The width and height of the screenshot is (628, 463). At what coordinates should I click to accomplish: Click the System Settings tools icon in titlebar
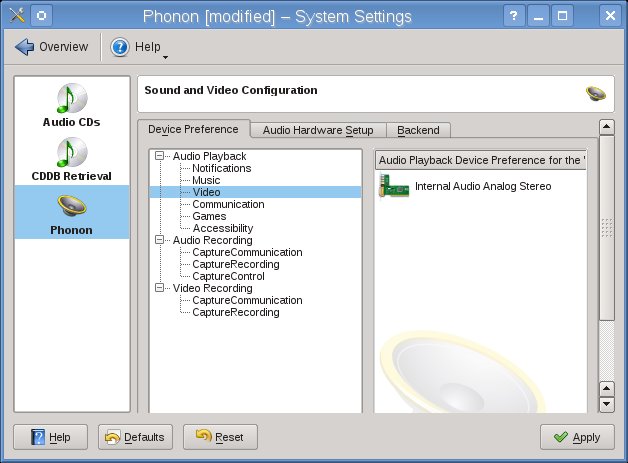pos(16,16)
